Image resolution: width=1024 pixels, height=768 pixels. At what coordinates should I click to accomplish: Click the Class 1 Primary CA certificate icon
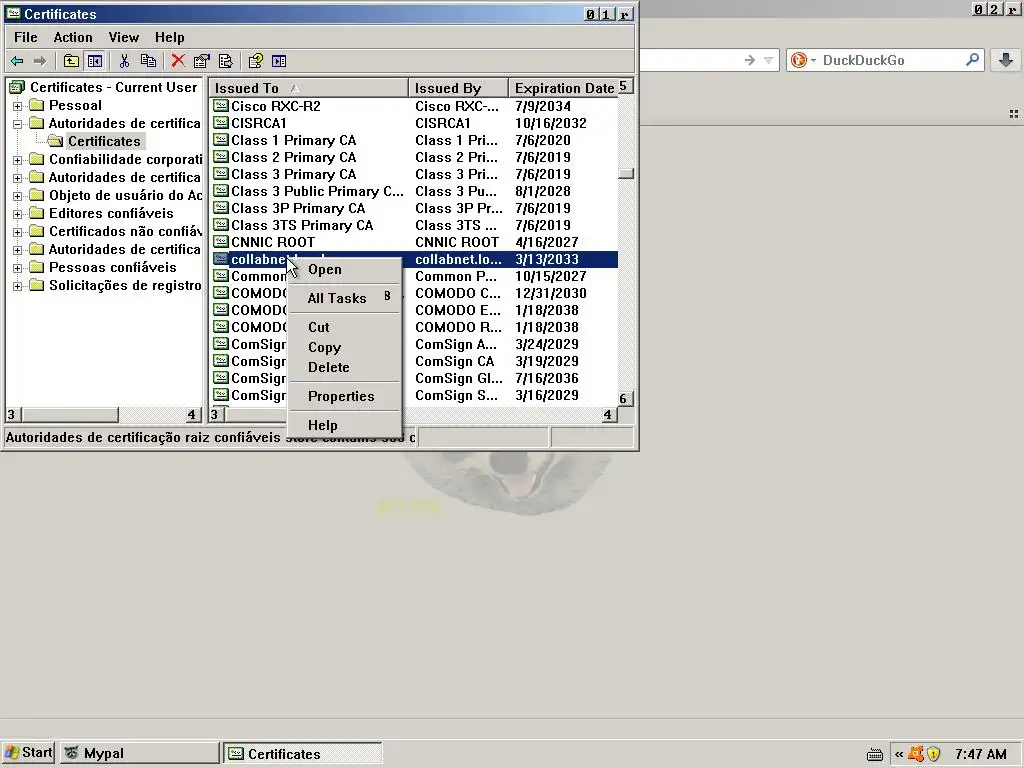(221, 140)
